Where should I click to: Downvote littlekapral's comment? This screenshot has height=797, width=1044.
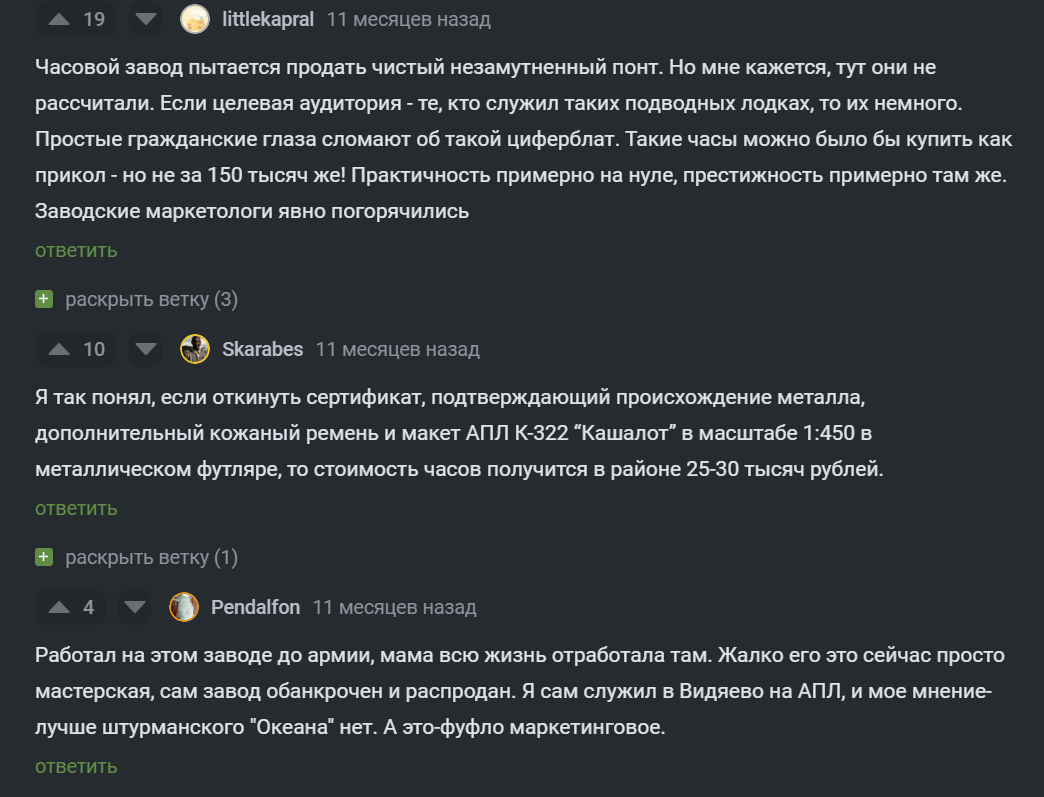[x=146, y=19]
